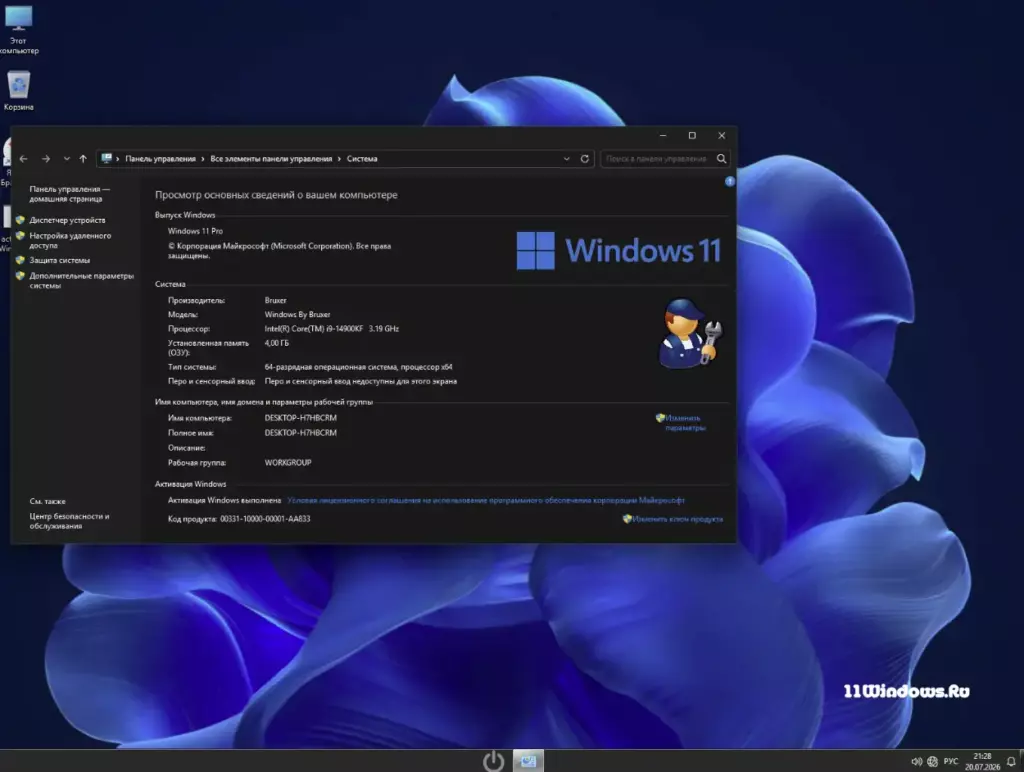Select the first DESKTOP-H7HBCRM value
Screen dimensions: 1024x772
coord(300,418)
